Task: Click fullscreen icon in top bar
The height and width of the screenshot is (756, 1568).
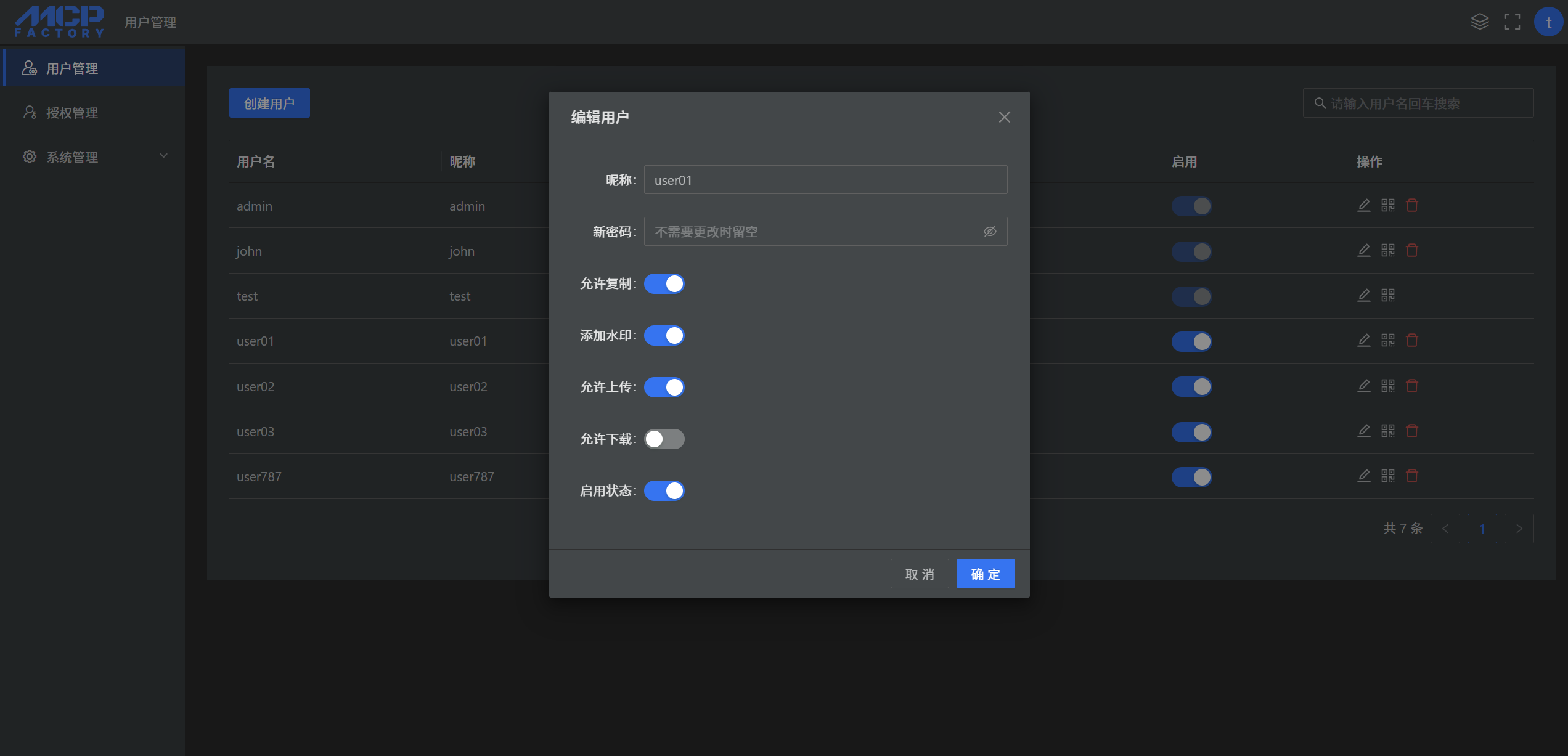Action: [x=1511, y=22]
